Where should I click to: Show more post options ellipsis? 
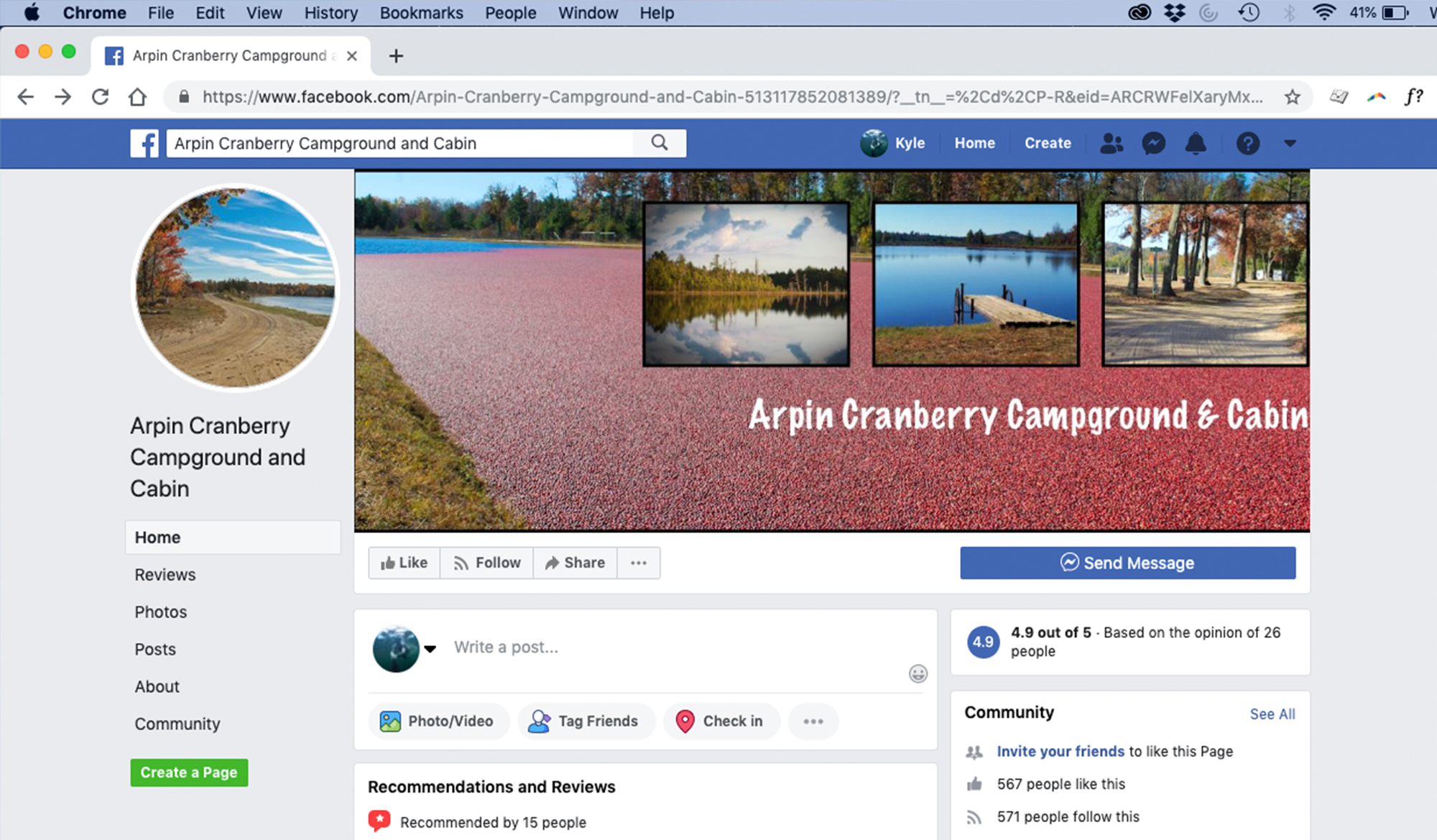point(813,721)
